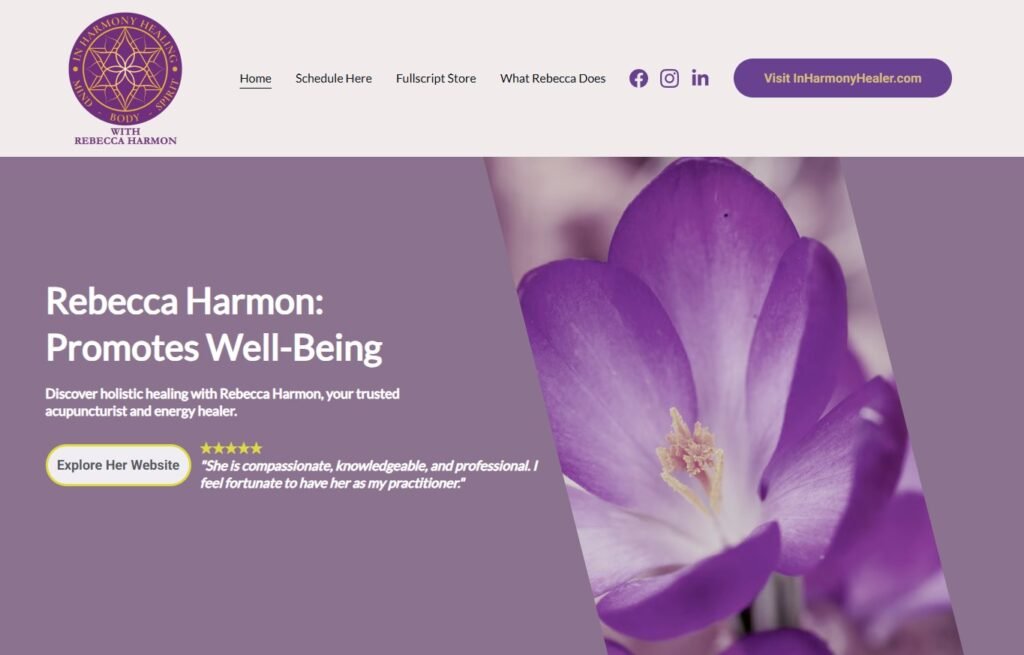Click the "With Rebecca Harmon" caption under logo
Image resolution: width=1024 pixels, height=655 pixels.
click(125, 136)
